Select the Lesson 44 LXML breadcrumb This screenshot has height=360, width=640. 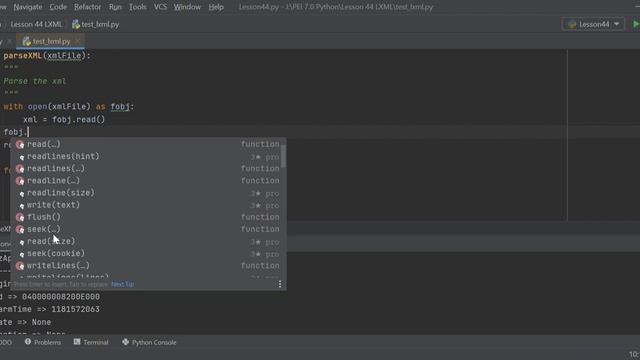coord(36,24)
